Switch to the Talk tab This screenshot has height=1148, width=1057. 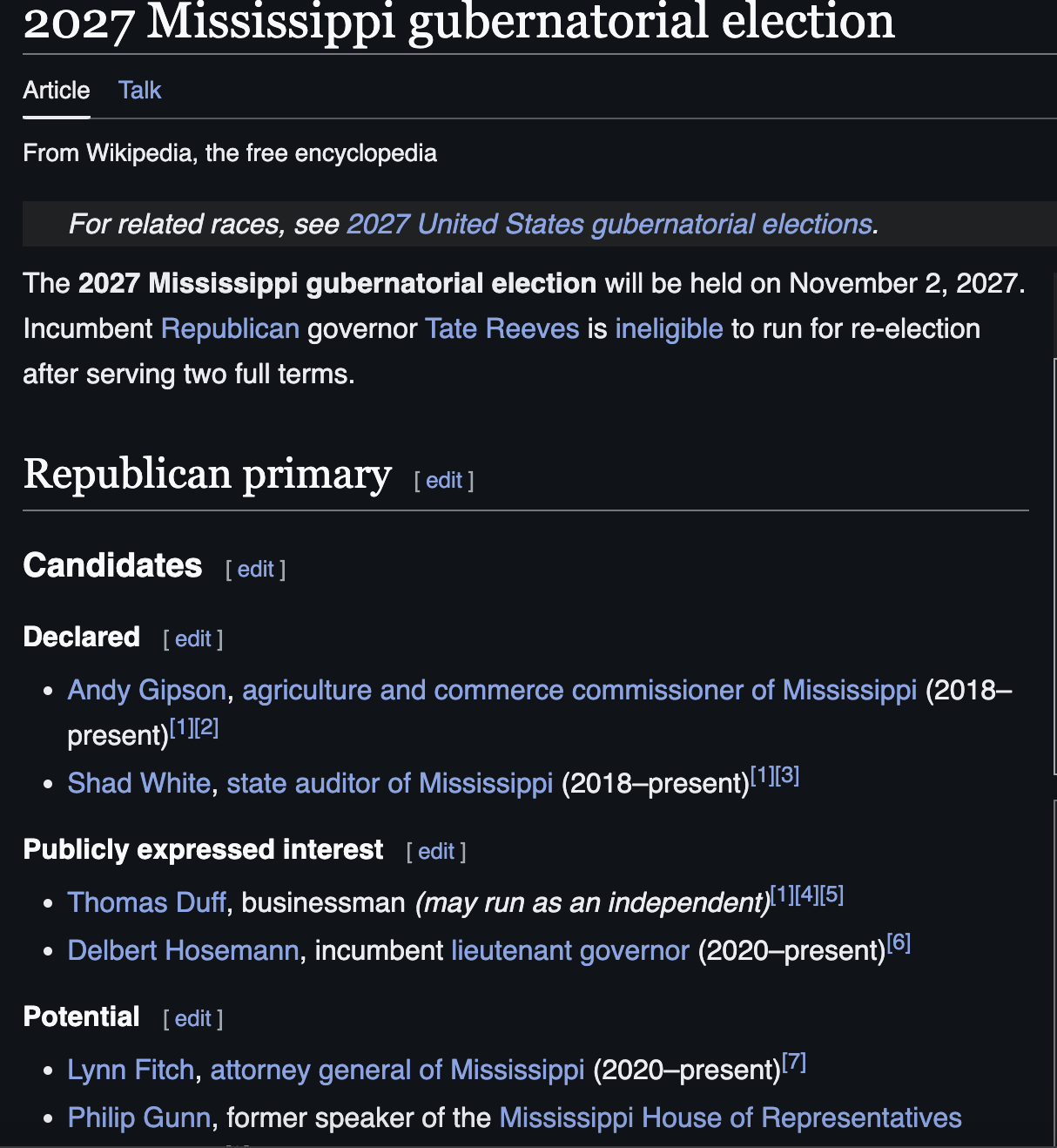tap(139, 91)
